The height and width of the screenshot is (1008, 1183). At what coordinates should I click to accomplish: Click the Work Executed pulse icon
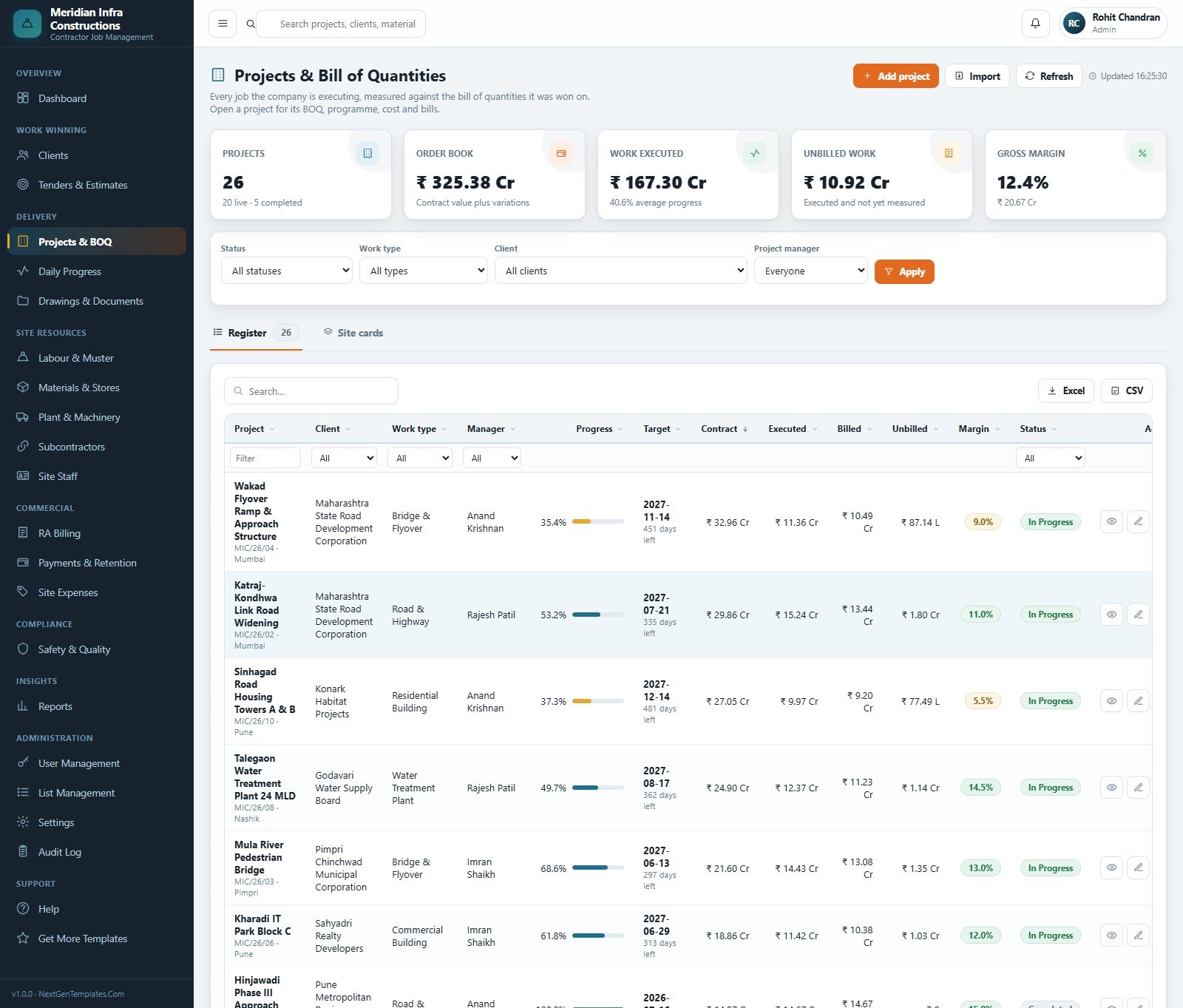click(x=755, y=153)
